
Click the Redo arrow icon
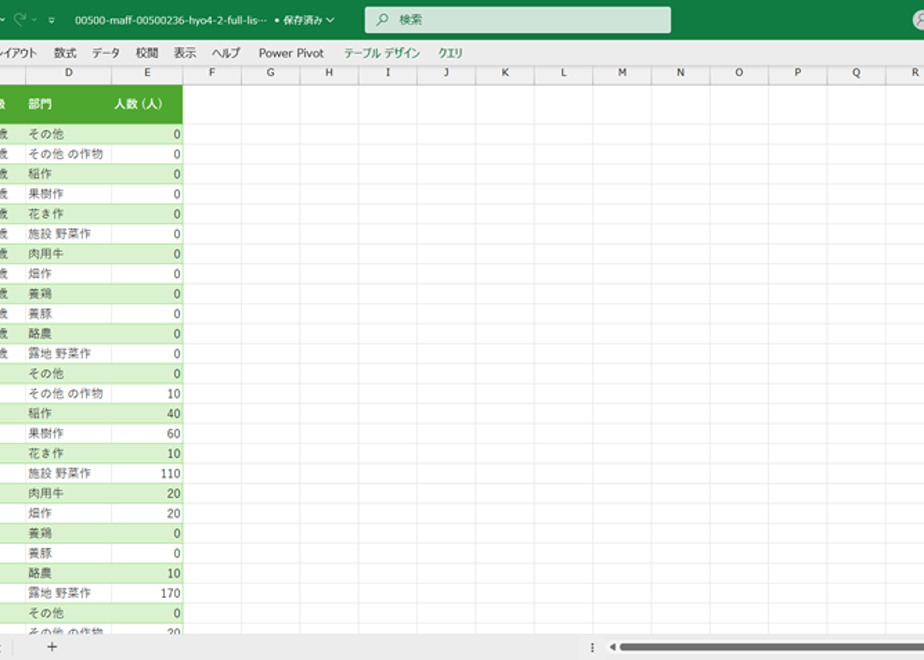20,19
